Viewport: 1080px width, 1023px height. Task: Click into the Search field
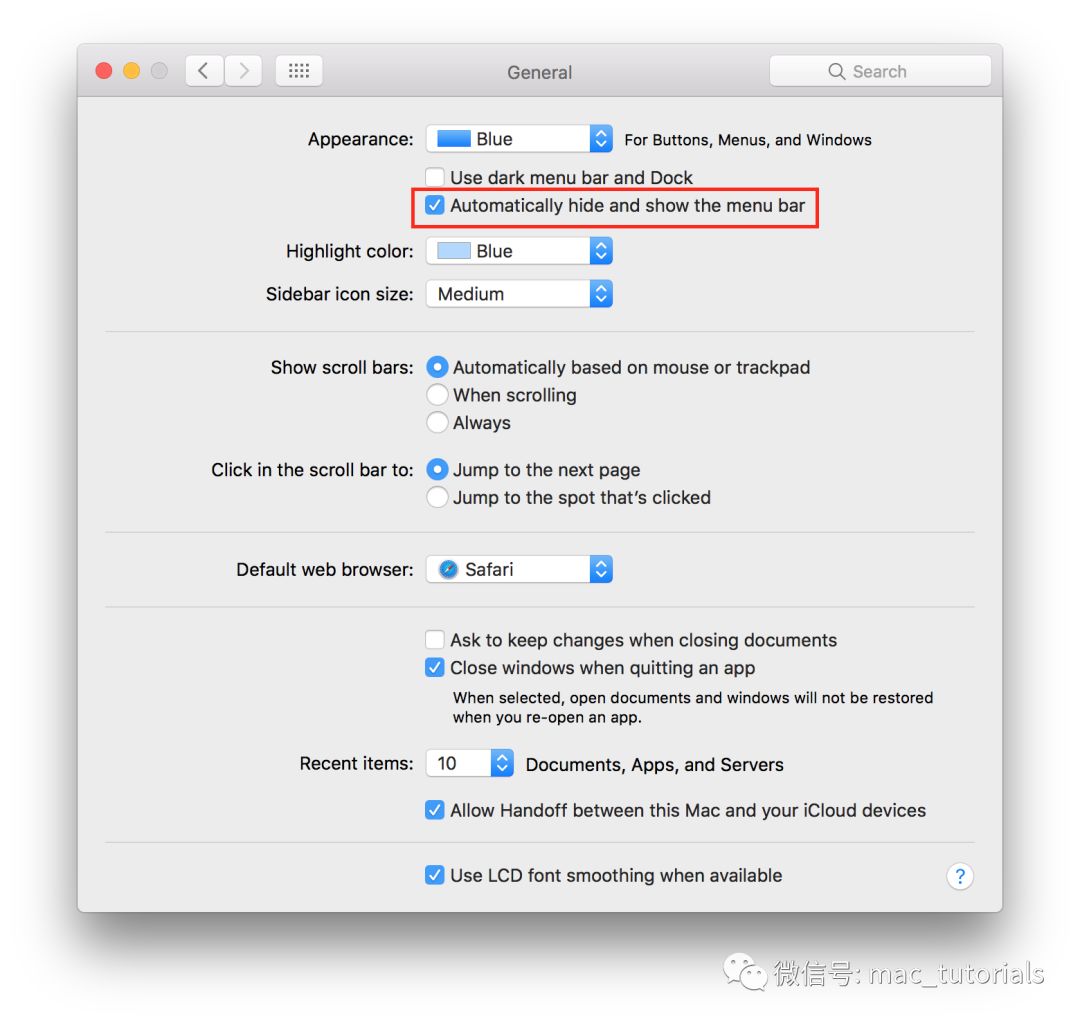click(880, 71)
